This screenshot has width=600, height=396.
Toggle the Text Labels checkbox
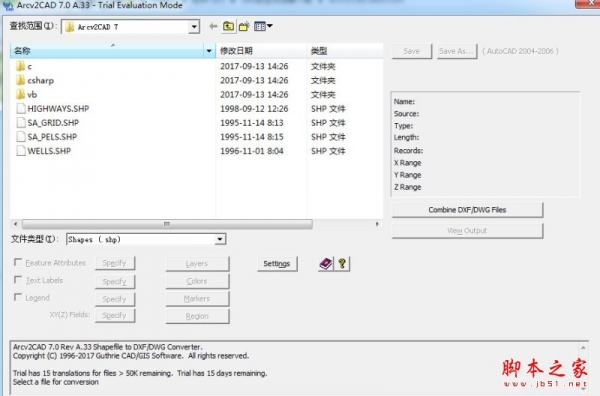point(18,280)
